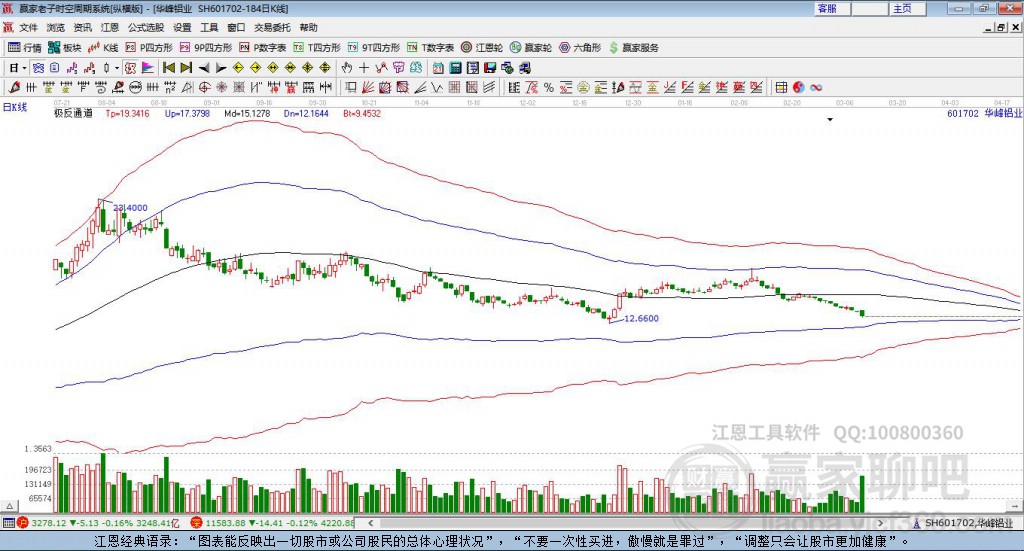Select the hand pan tool
This screenshot has width=1024, height=551.
point(346,68)
